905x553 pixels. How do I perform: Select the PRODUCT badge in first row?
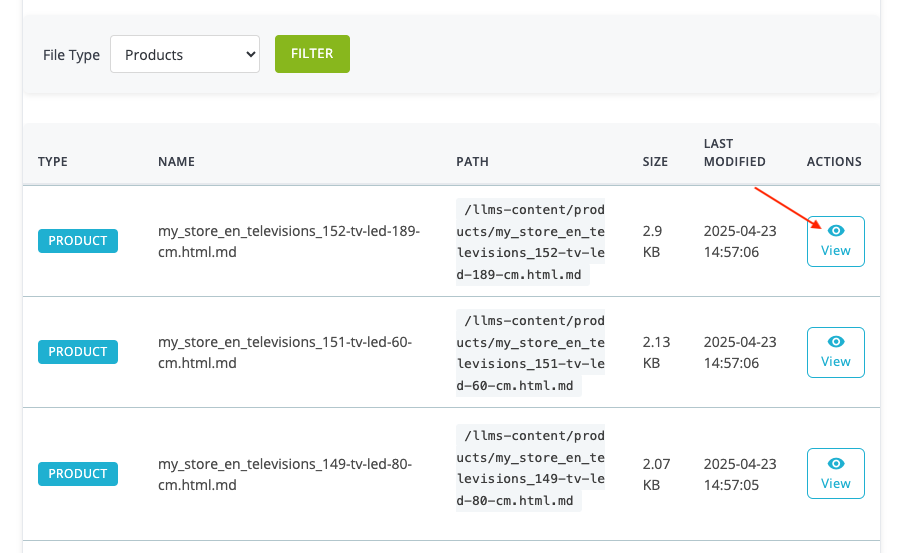tap(78, 241)
